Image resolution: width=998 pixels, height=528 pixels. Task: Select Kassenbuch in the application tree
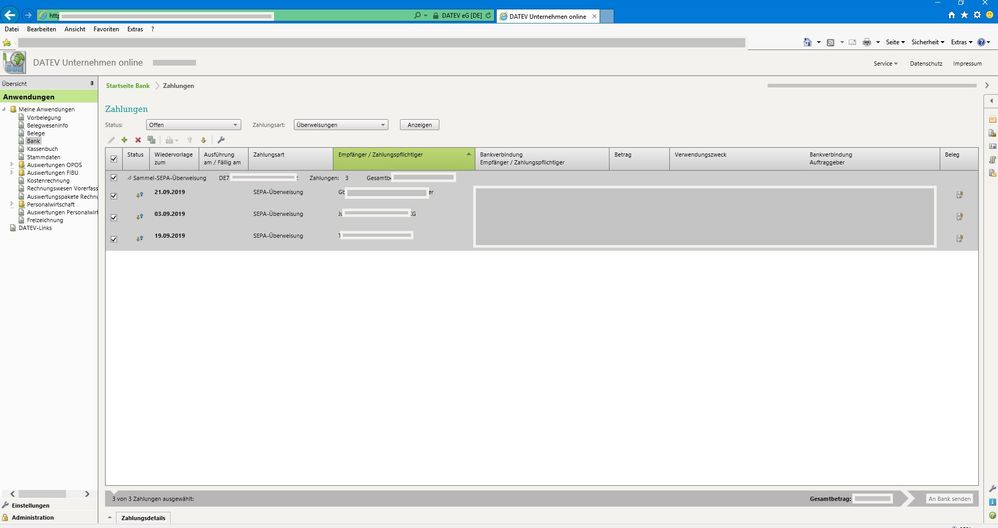[x=42, y=149]
